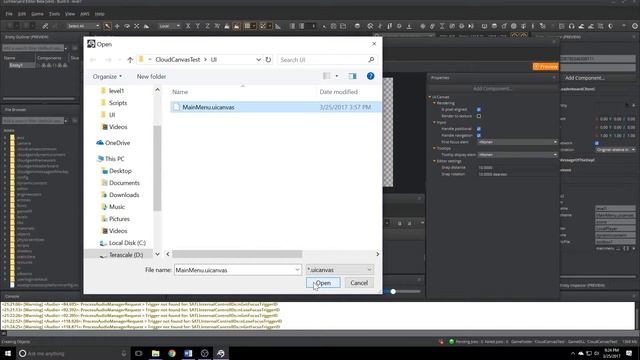Refresh the UI folder in Open dialog
640x360 pixels.
(268, 60)
